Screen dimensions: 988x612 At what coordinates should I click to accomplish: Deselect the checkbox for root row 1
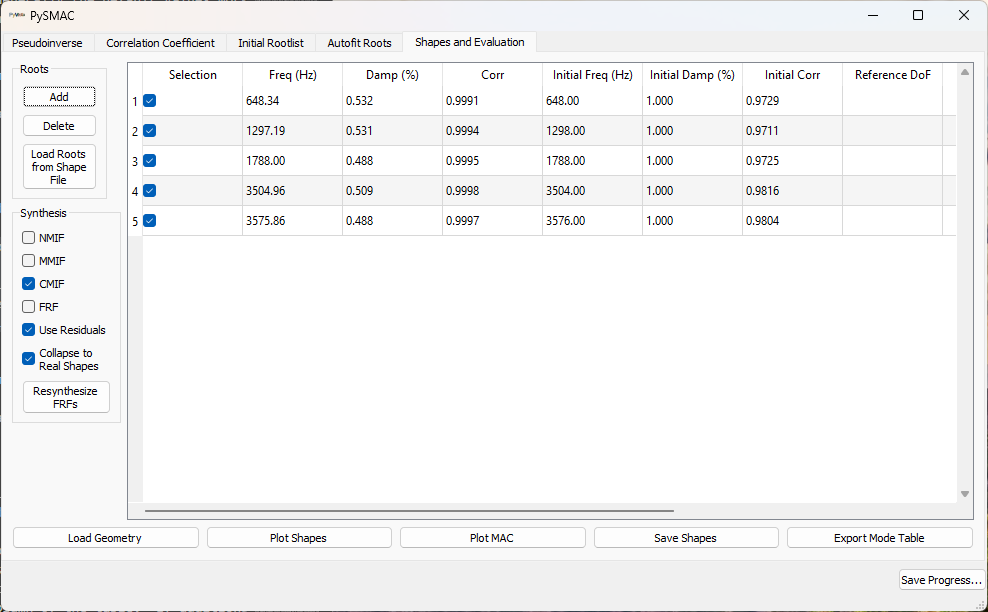[149, 101]
